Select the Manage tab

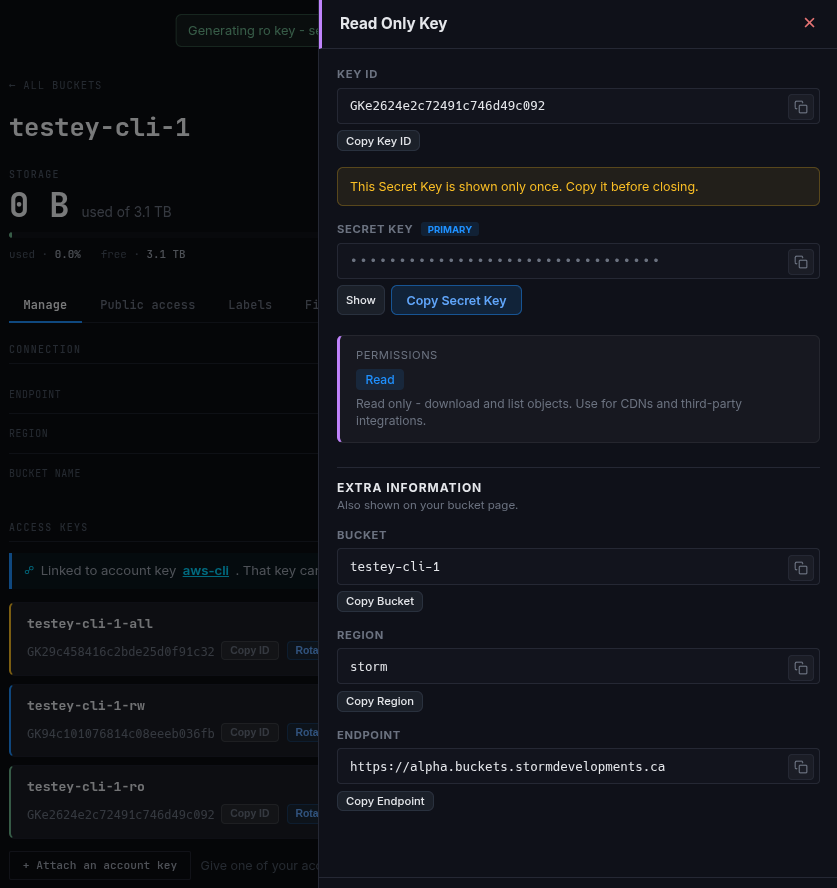point(45,305)
